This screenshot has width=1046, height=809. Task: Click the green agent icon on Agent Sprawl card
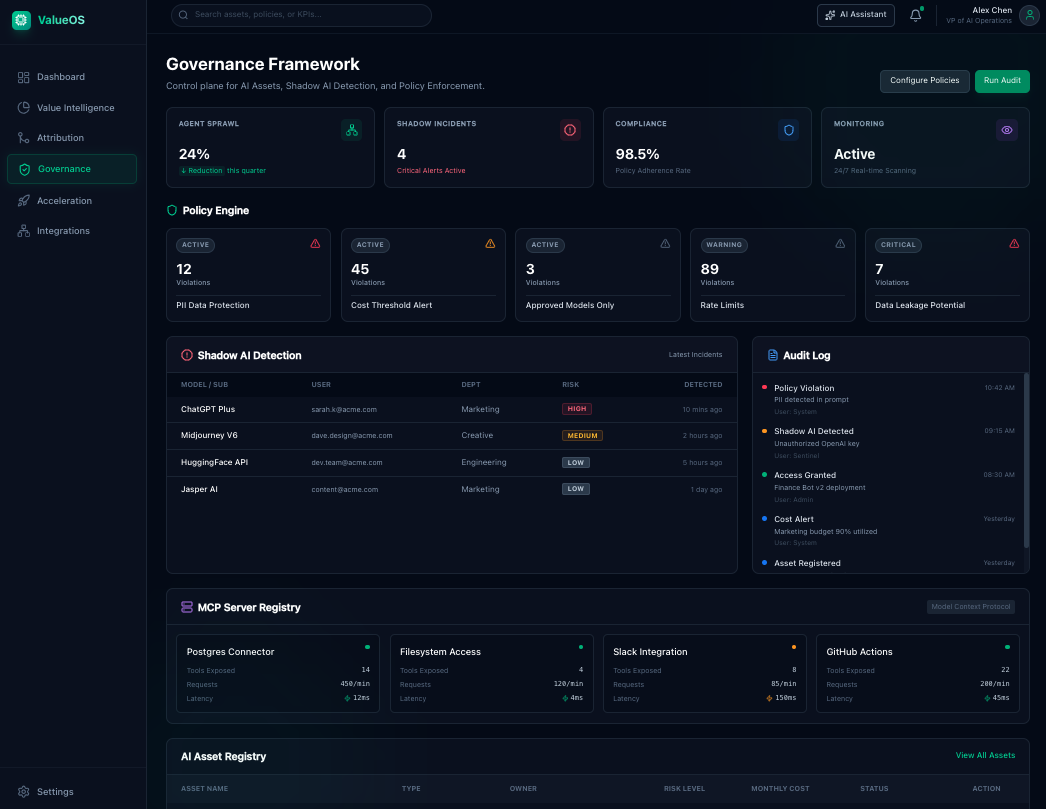350,130
